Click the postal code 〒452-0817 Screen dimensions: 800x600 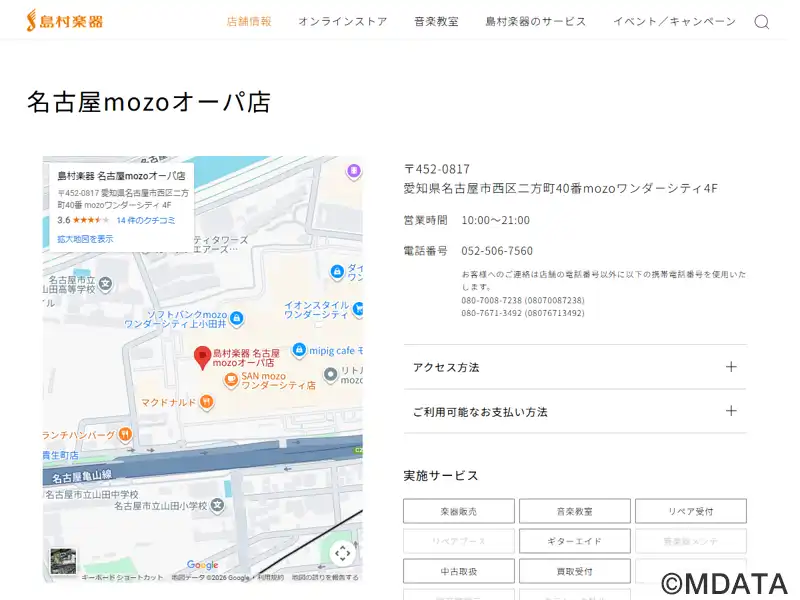tap(437, 169)
